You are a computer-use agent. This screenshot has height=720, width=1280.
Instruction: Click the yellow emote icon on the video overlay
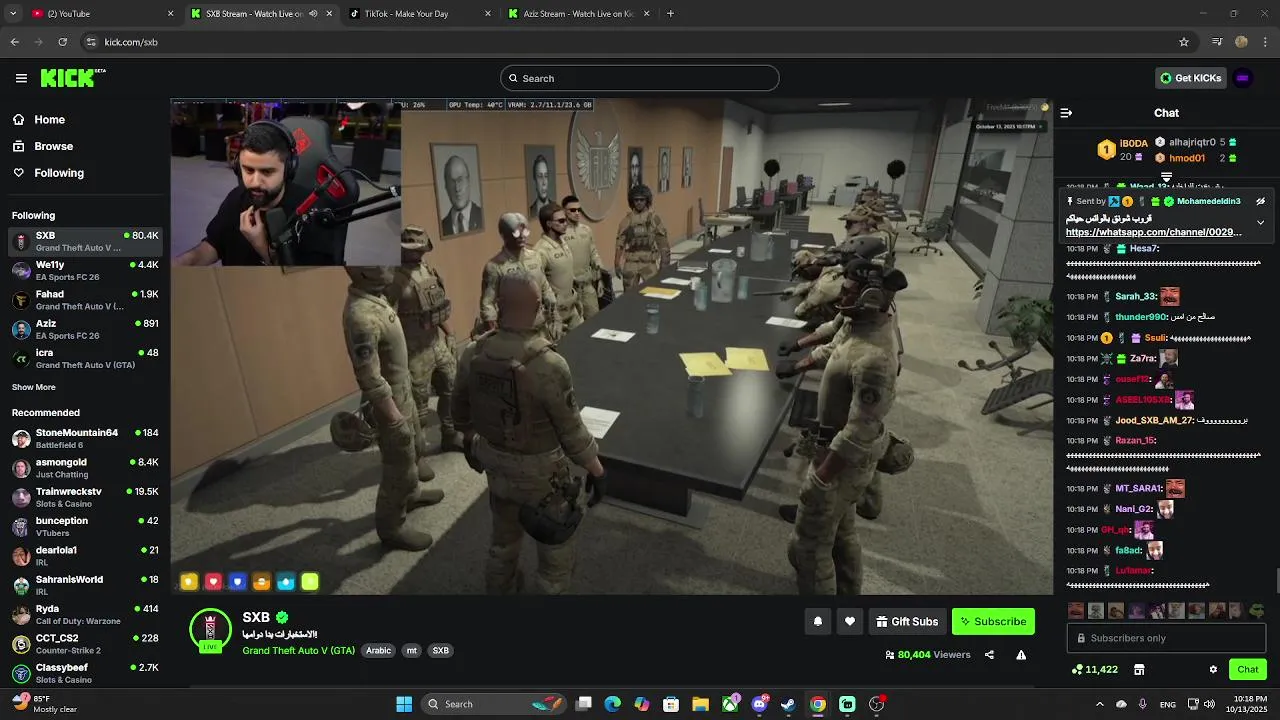(189, 581)
